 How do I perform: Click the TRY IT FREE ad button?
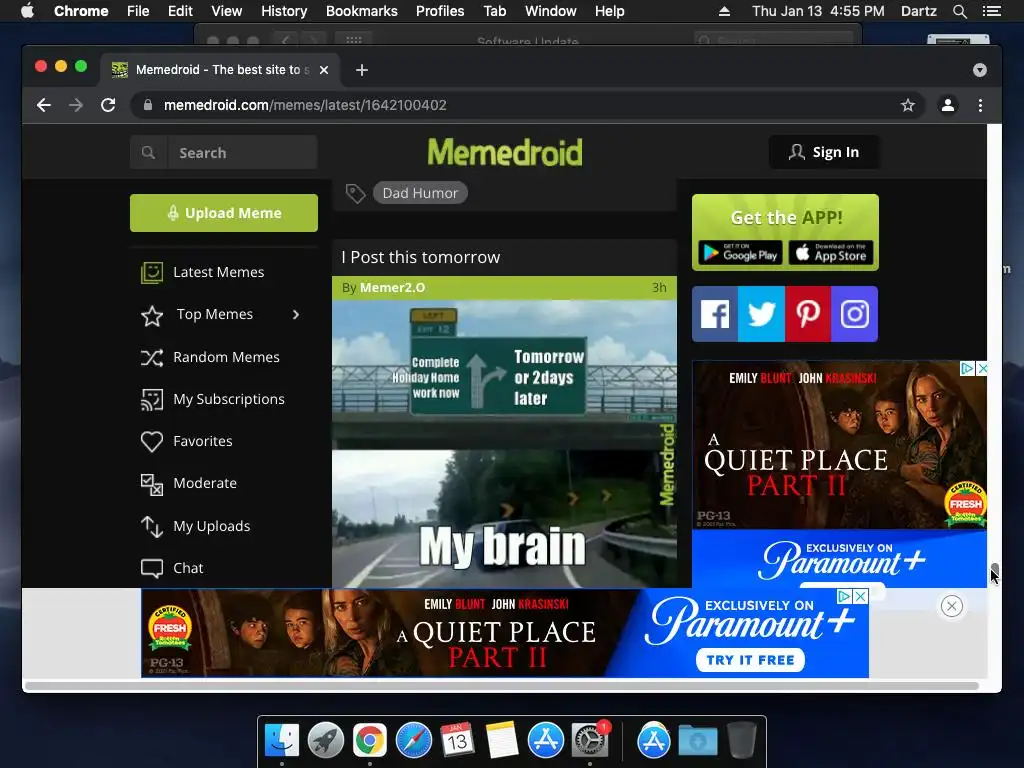click(750, 660)
